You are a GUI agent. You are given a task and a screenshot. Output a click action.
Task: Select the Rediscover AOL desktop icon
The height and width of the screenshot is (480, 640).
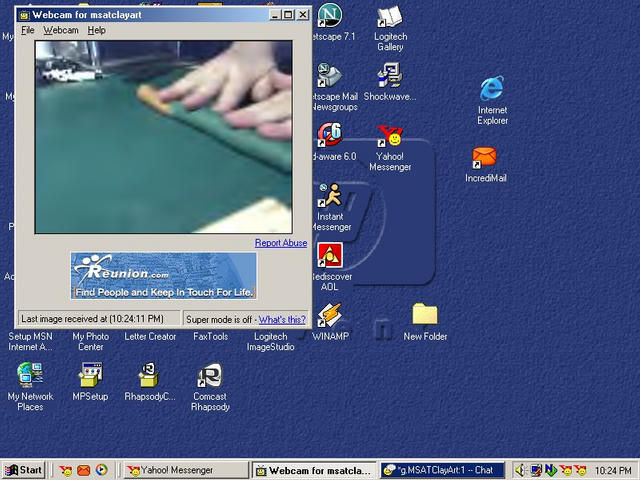click(x=330, y=256)
